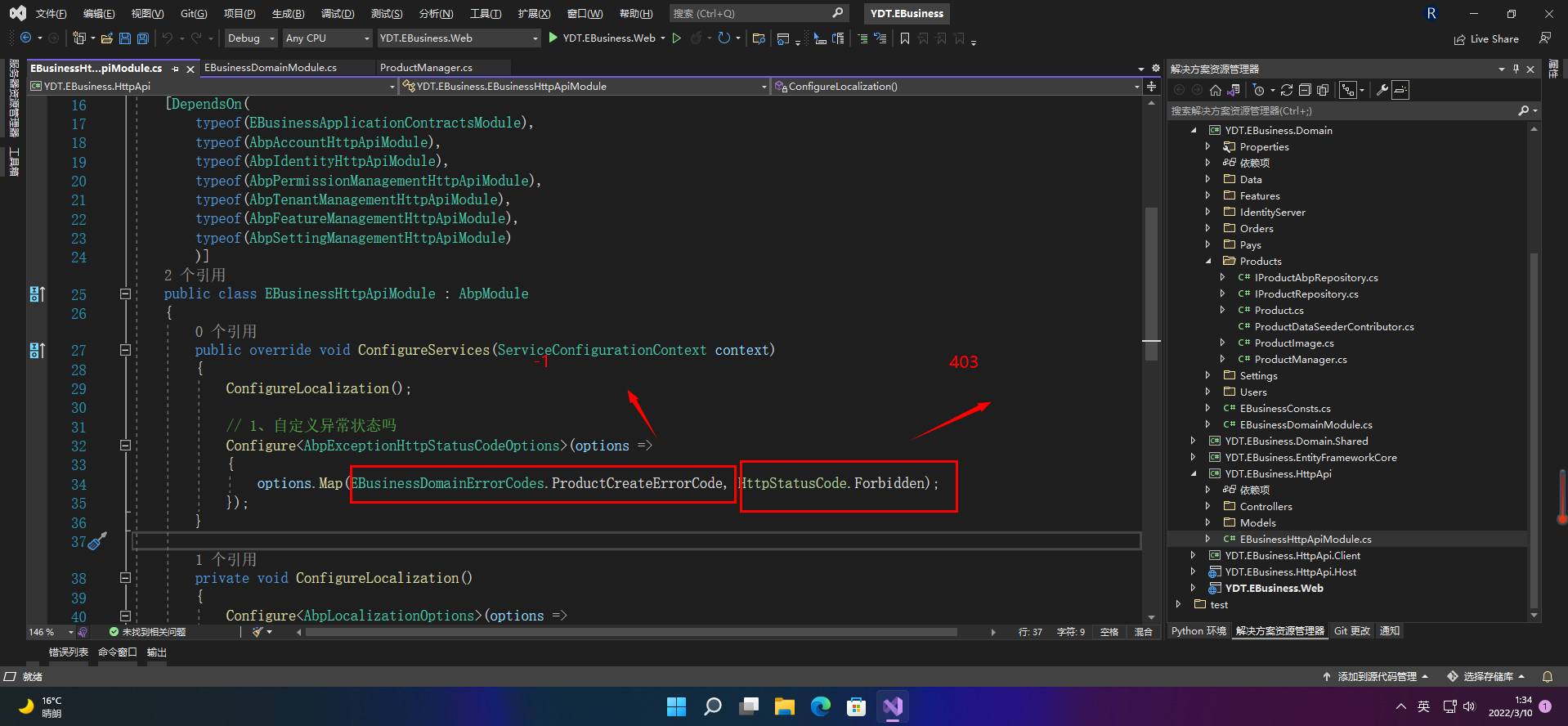
Task: Open the startup project dropdown YDT.EBusiness.Web
Action: click(x=459, y=38)
